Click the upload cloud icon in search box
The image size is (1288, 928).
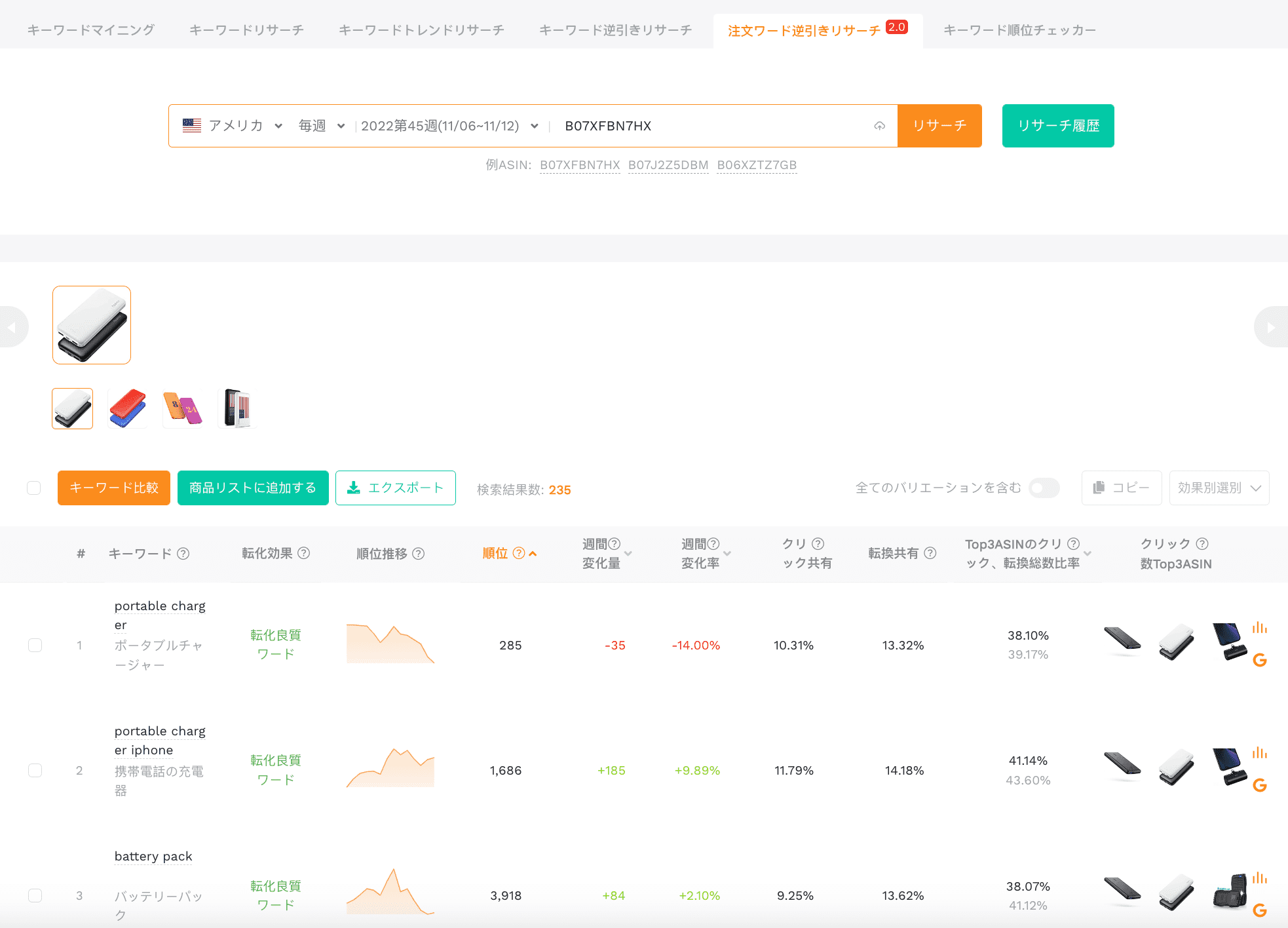[x=879, y=126]
